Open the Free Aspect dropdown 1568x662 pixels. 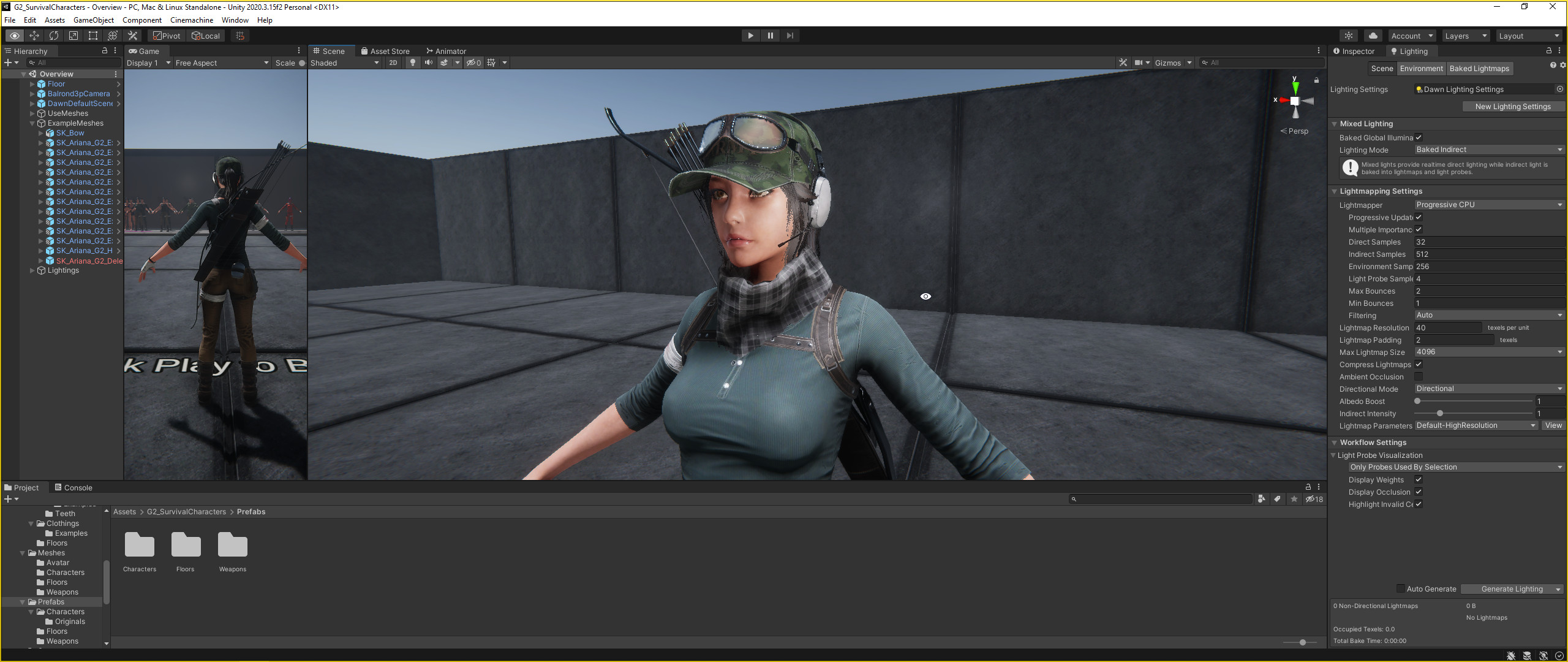point(222,63)
